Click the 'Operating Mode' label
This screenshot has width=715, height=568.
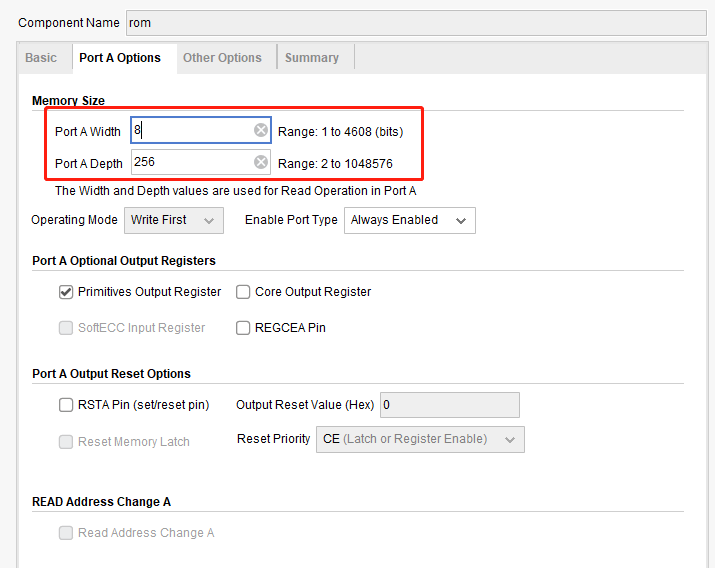tap(74, 220)
